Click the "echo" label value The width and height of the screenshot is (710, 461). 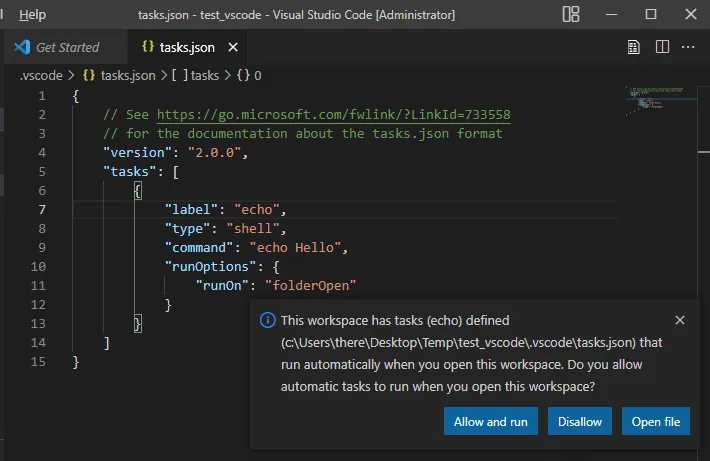click(257, 210)
